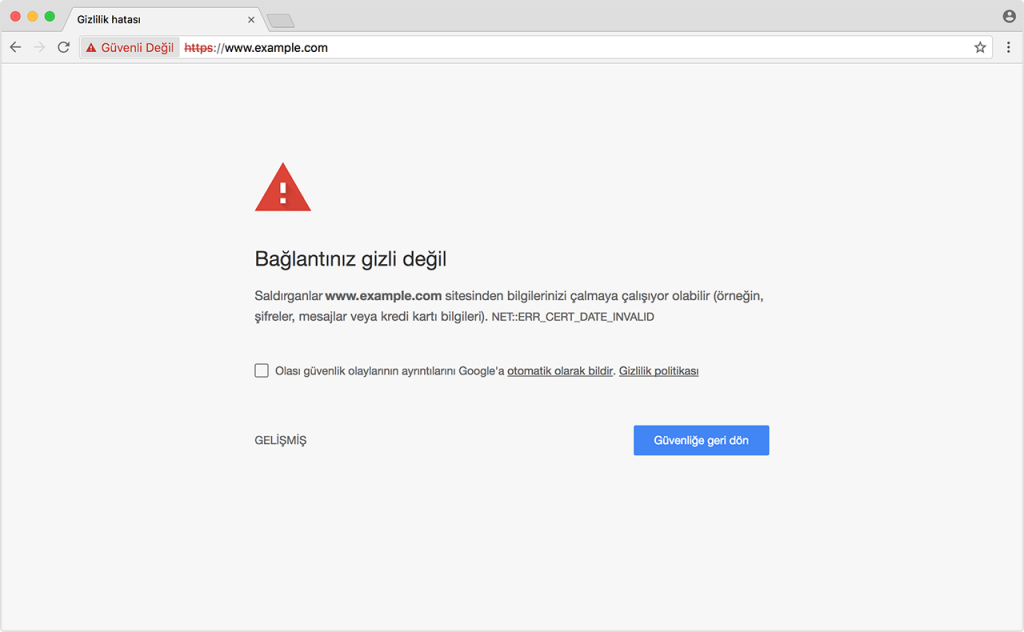This screenshot has width=1024, height=632.
Task: Click the red warning triangle icon
Action: pyautogui.click(x=283, y=188)
